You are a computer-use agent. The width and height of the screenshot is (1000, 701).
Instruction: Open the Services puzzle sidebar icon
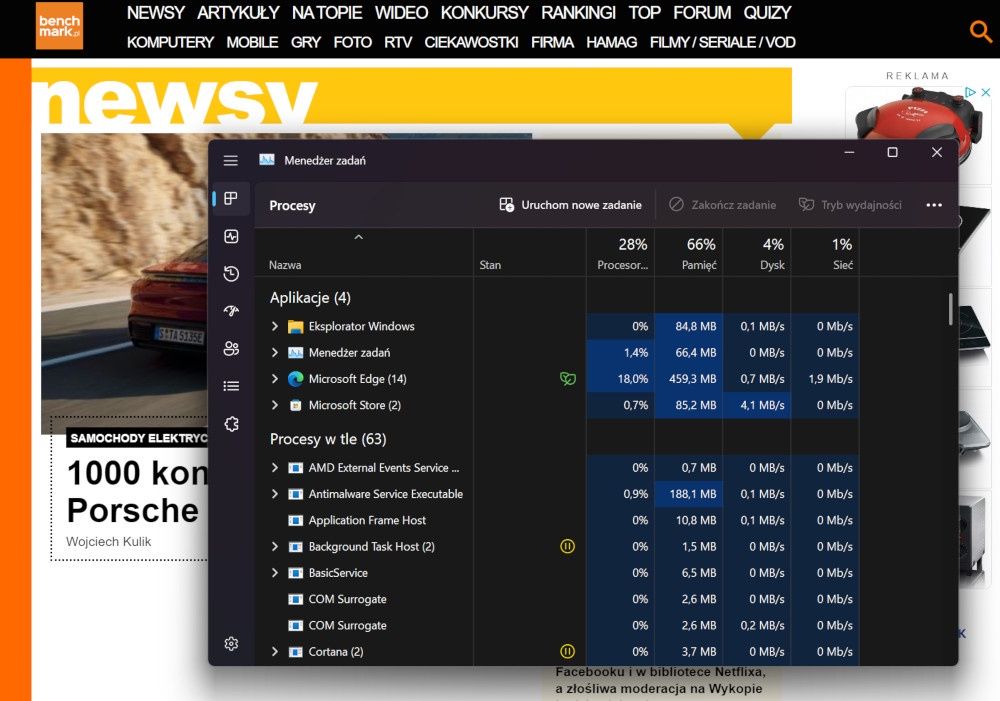click(231, 424)
